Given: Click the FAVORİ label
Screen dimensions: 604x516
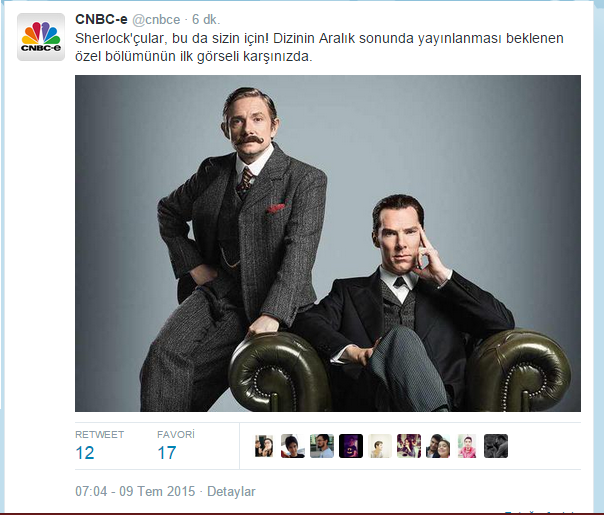Looking at the screenshot, I should coord(176,434).
